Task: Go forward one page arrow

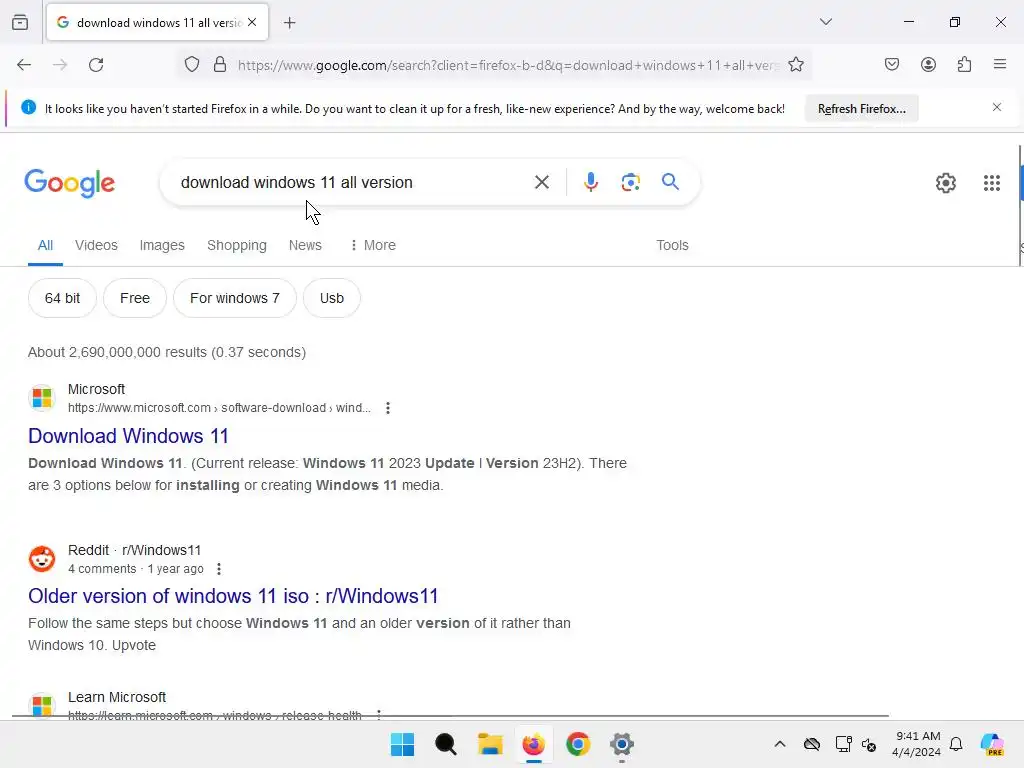Action: [60, 65]
